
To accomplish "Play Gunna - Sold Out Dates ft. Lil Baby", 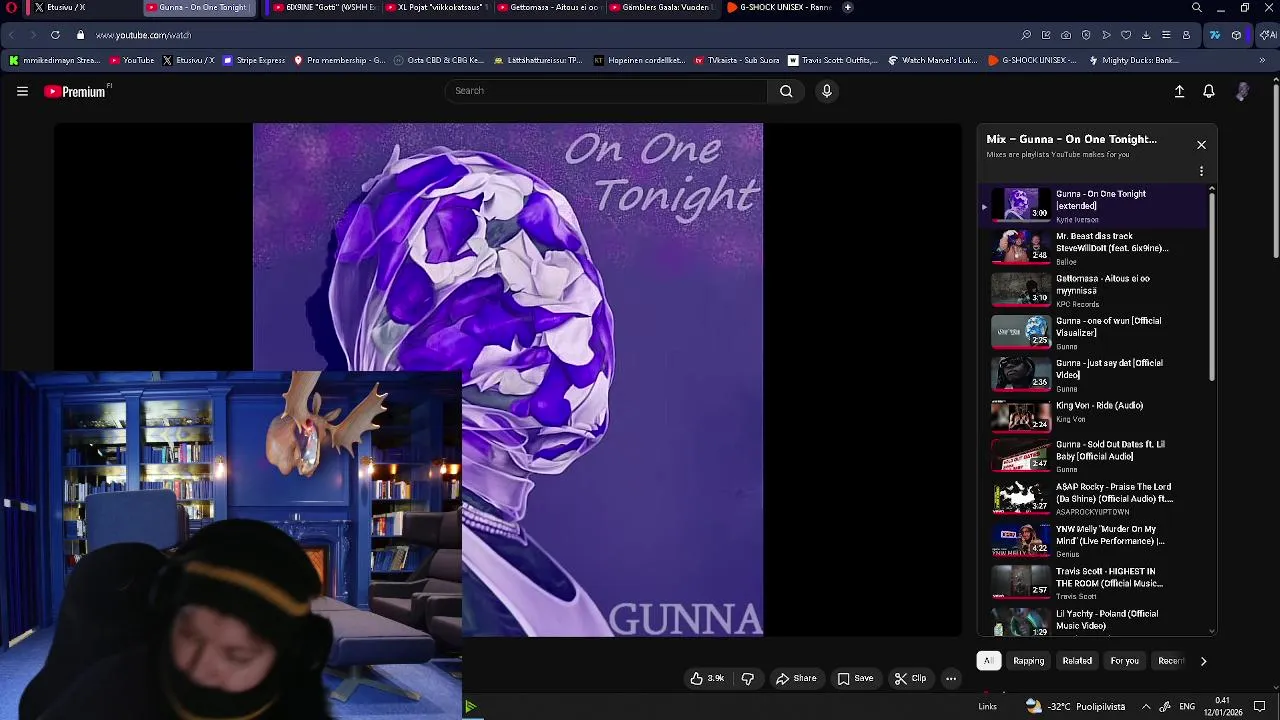I will tap(1093, 456).
